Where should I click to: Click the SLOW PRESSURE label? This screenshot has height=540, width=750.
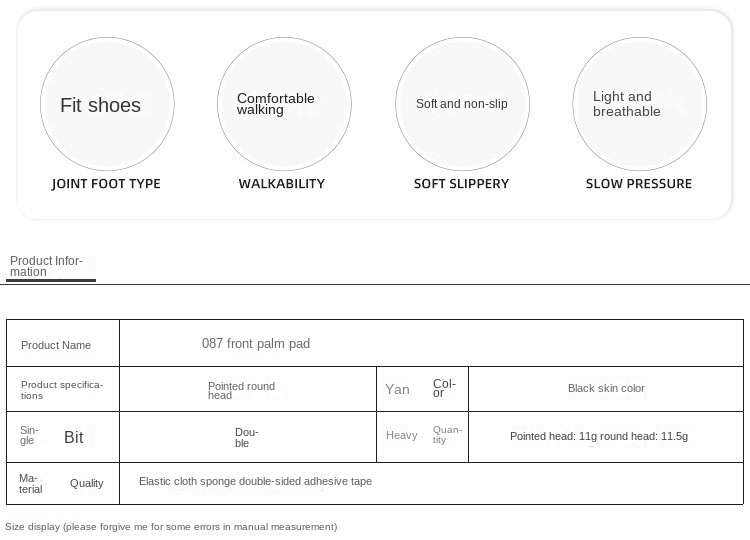click(x=639, y=184)
